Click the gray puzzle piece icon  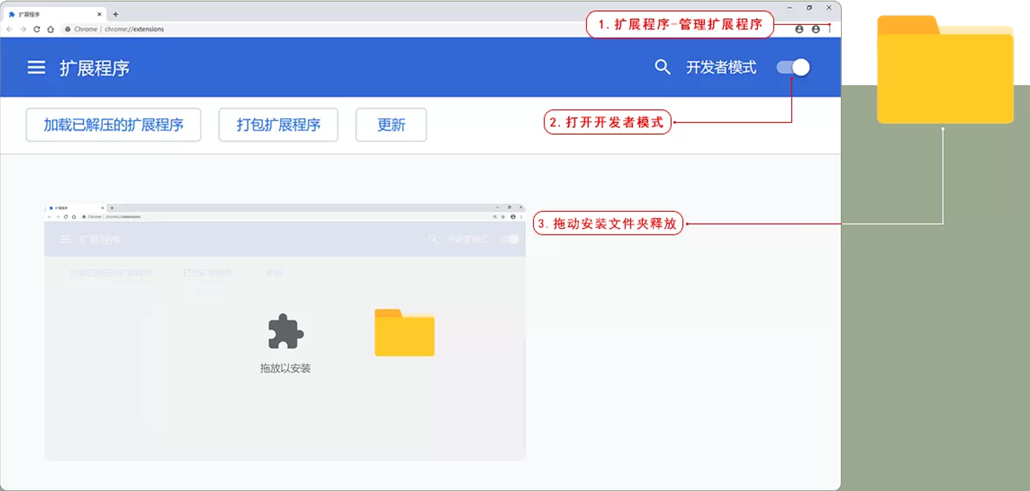tap(286, 331)
